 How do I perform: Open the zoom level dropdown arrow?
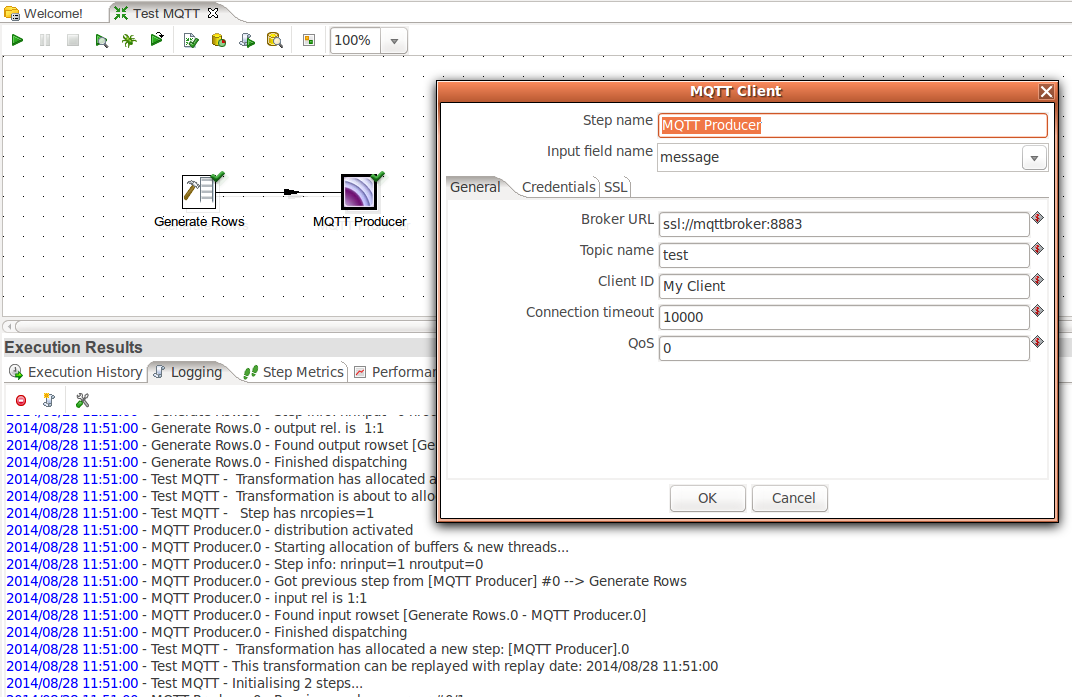point(394,41)
